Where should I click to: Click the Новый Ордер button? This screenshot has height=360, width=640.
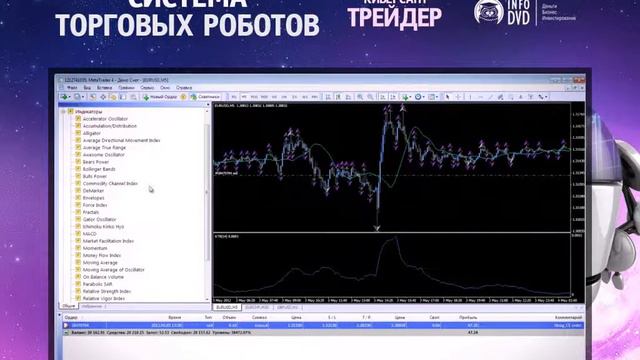(160, 97)
